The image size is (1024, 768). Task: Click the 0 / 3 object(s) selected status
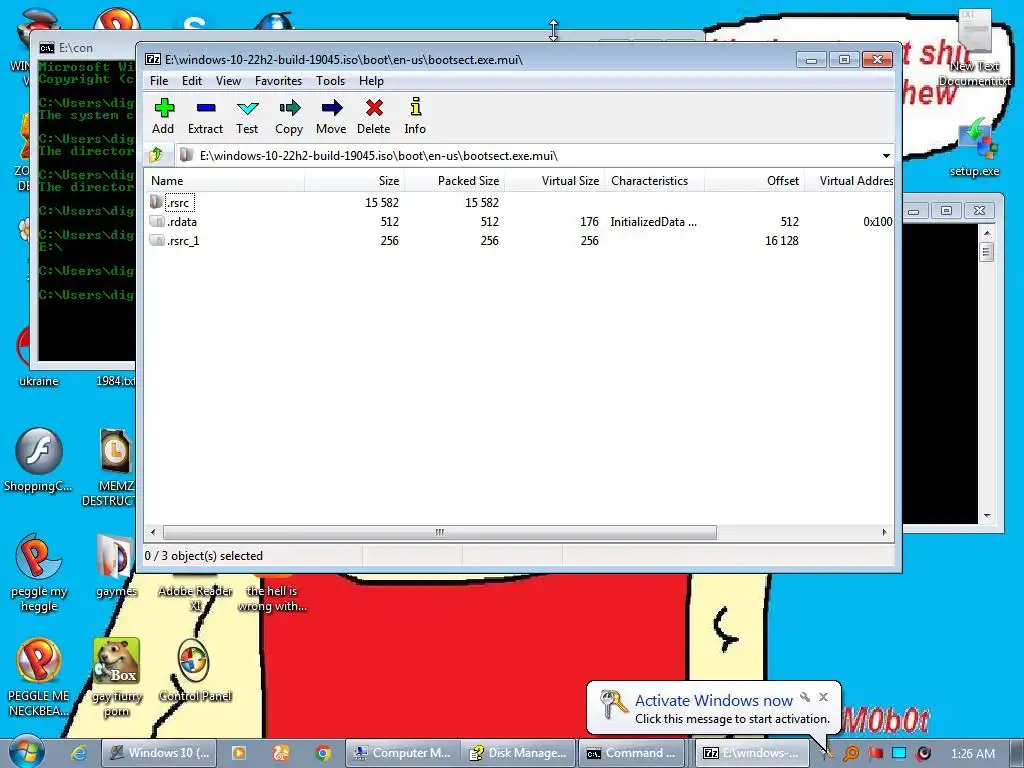[204, 556]
